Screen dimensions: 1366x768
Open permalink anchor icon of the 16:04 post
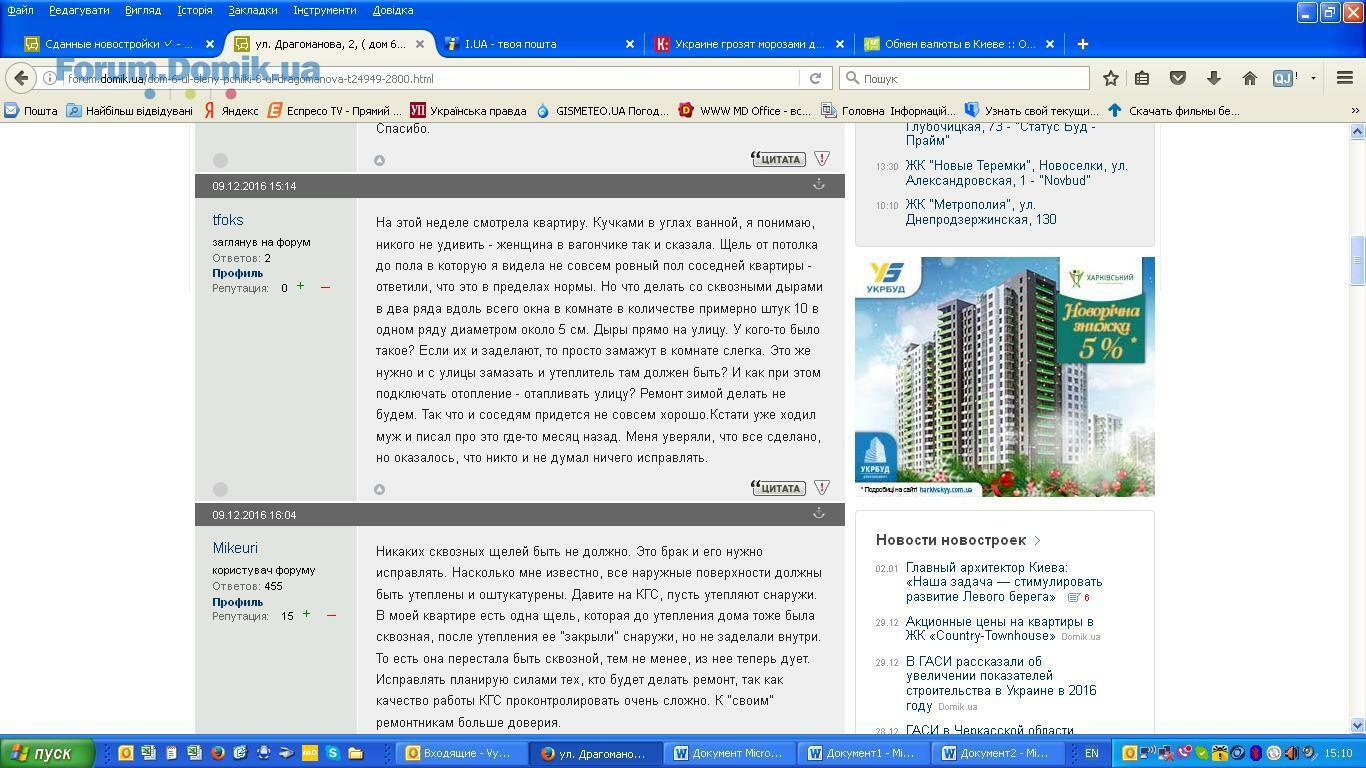(818, 513)
